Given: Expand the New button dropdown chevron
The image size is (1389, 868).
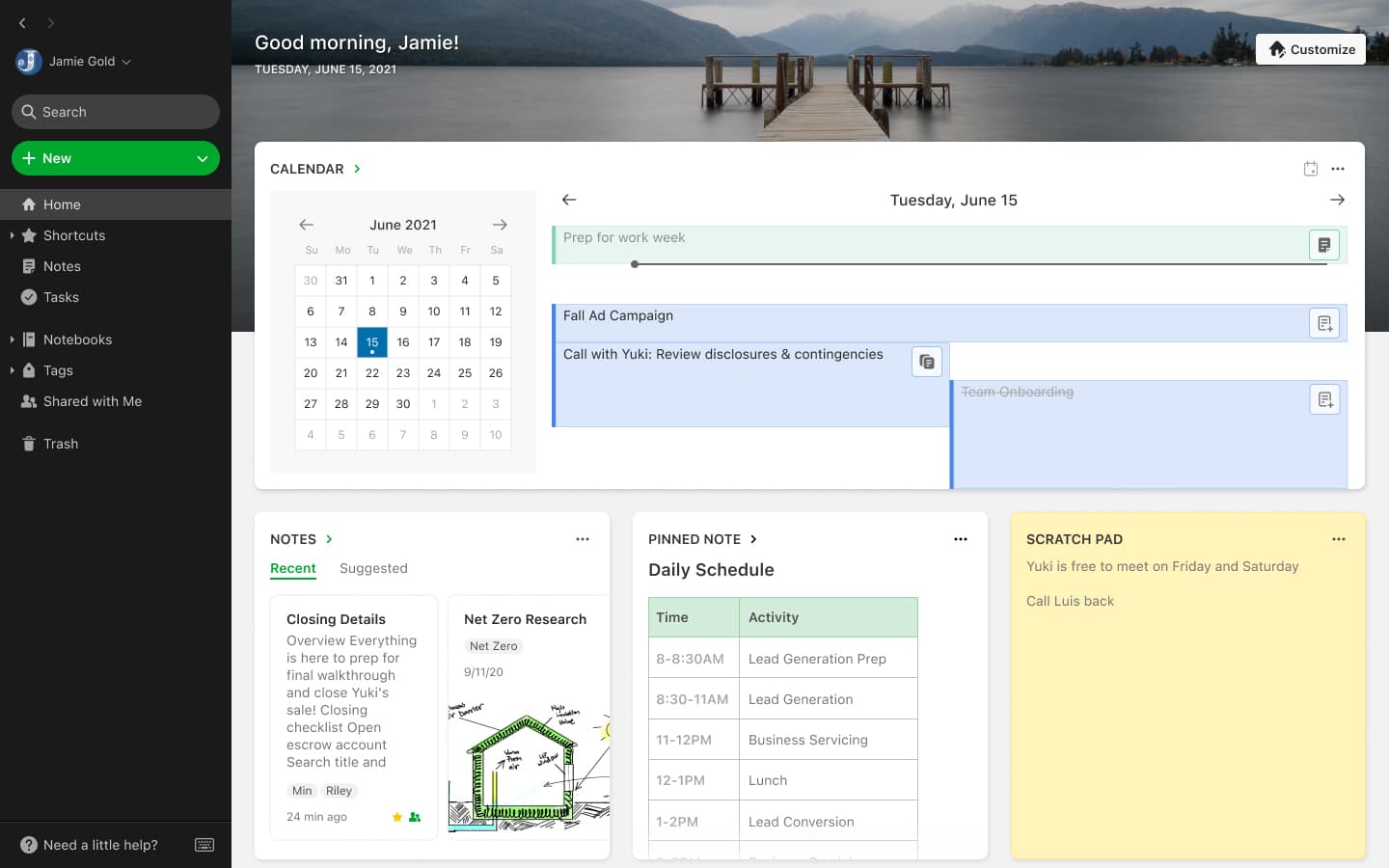Looking at the screenshot, I should pos(202,158).
